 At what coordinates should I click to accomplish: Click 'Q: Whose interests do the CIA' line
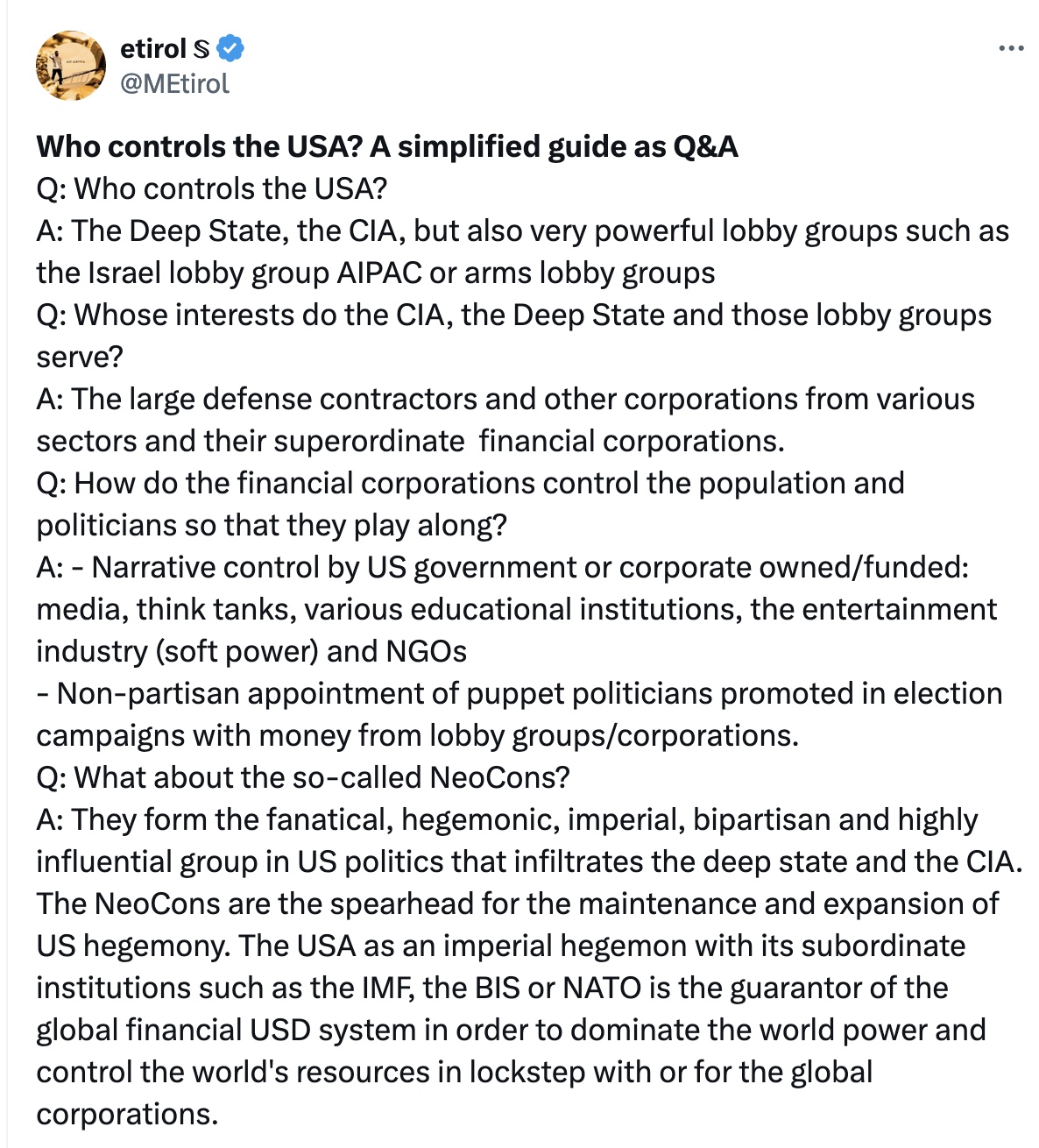[x=513, y=315]
